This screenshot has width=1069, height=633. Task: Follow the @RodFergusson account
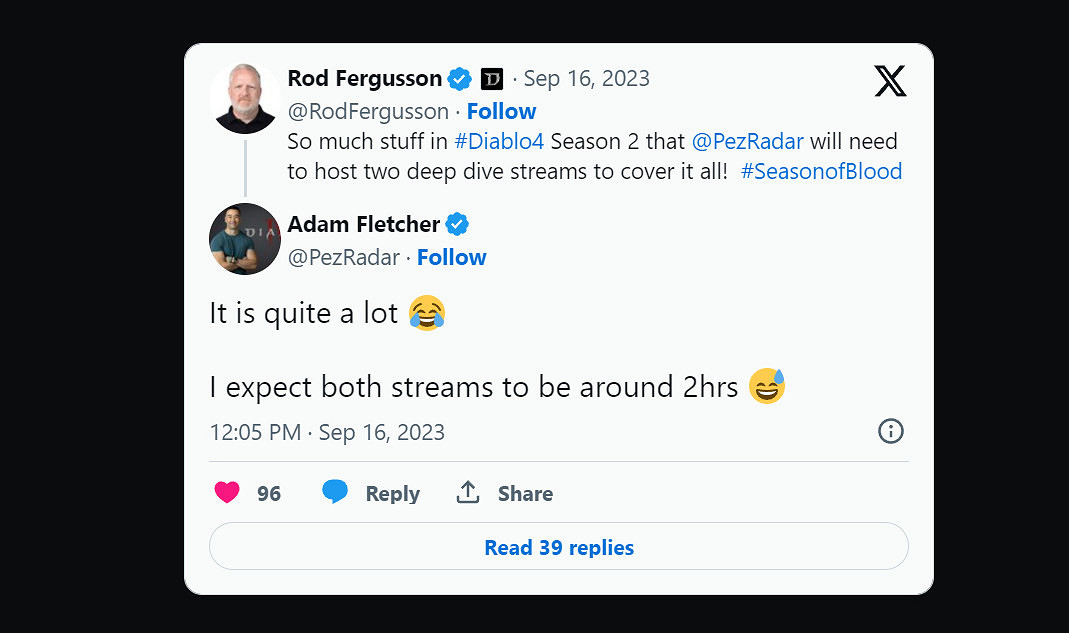click(x=501, y=111)
